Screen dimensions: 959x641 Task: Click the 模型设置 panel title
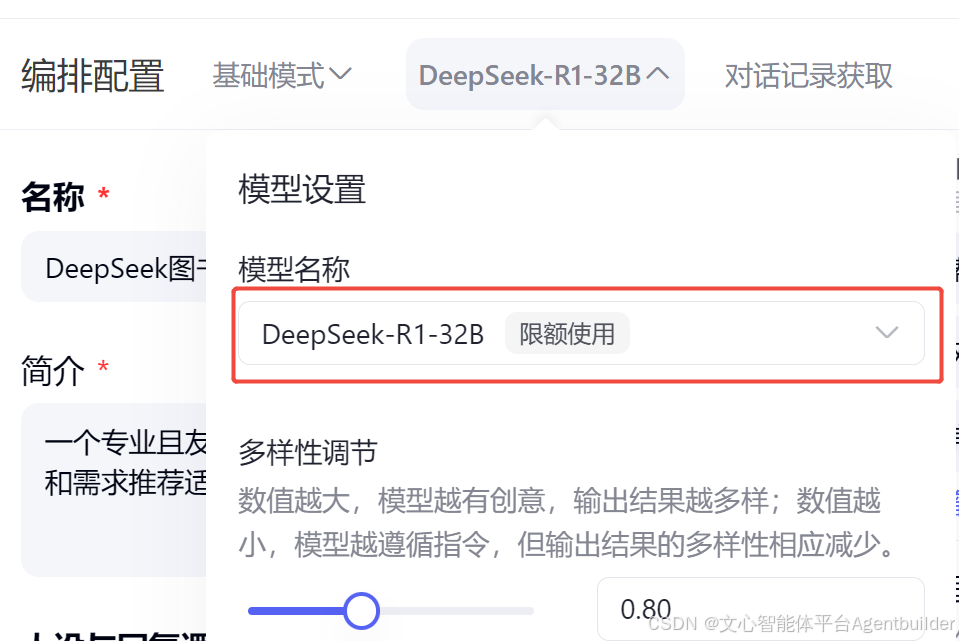point(302,189)
